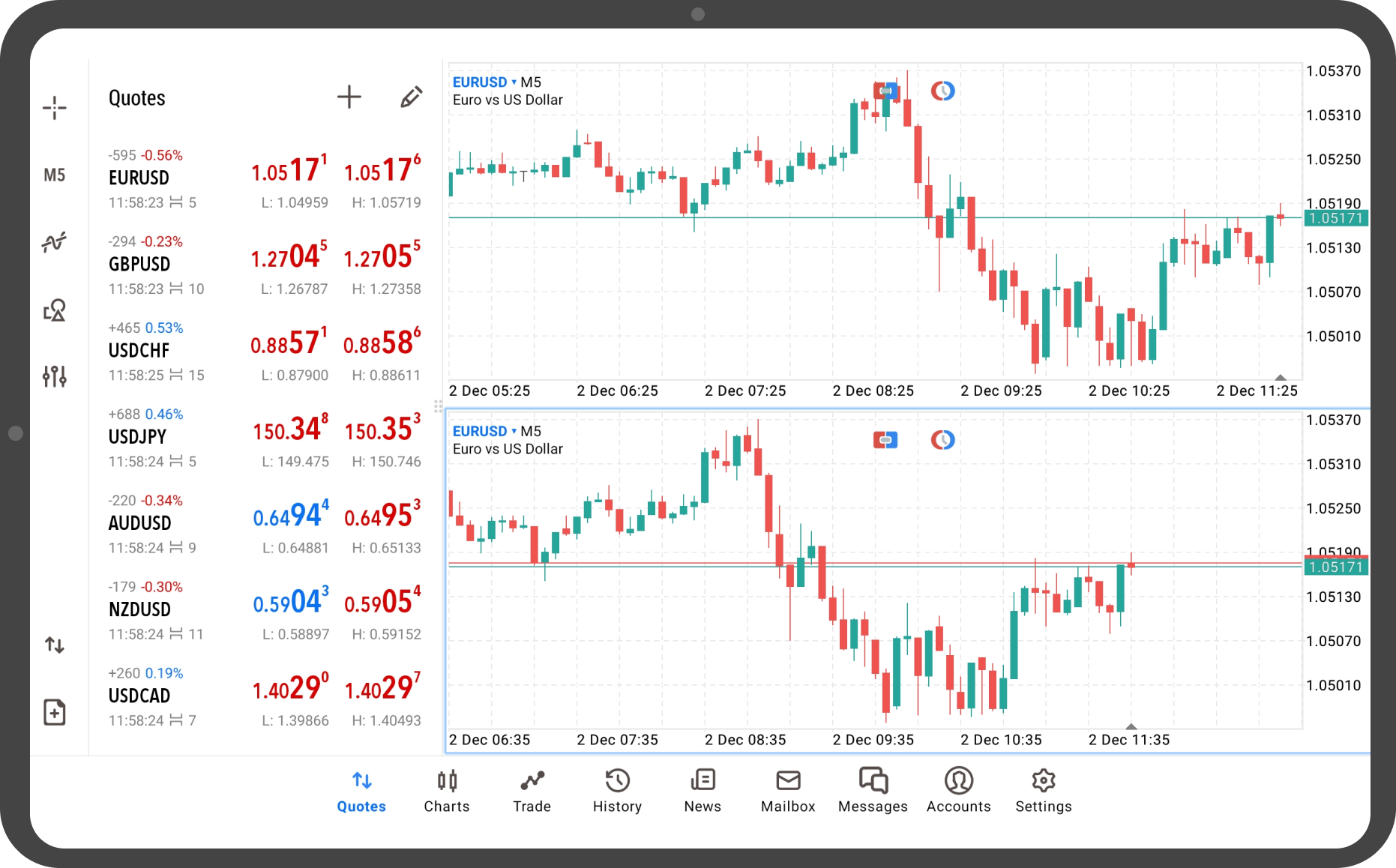The image size is (1396, 868).
Task: Click the red-blue circular icon on top chart
Action: (x=942, y=91)
